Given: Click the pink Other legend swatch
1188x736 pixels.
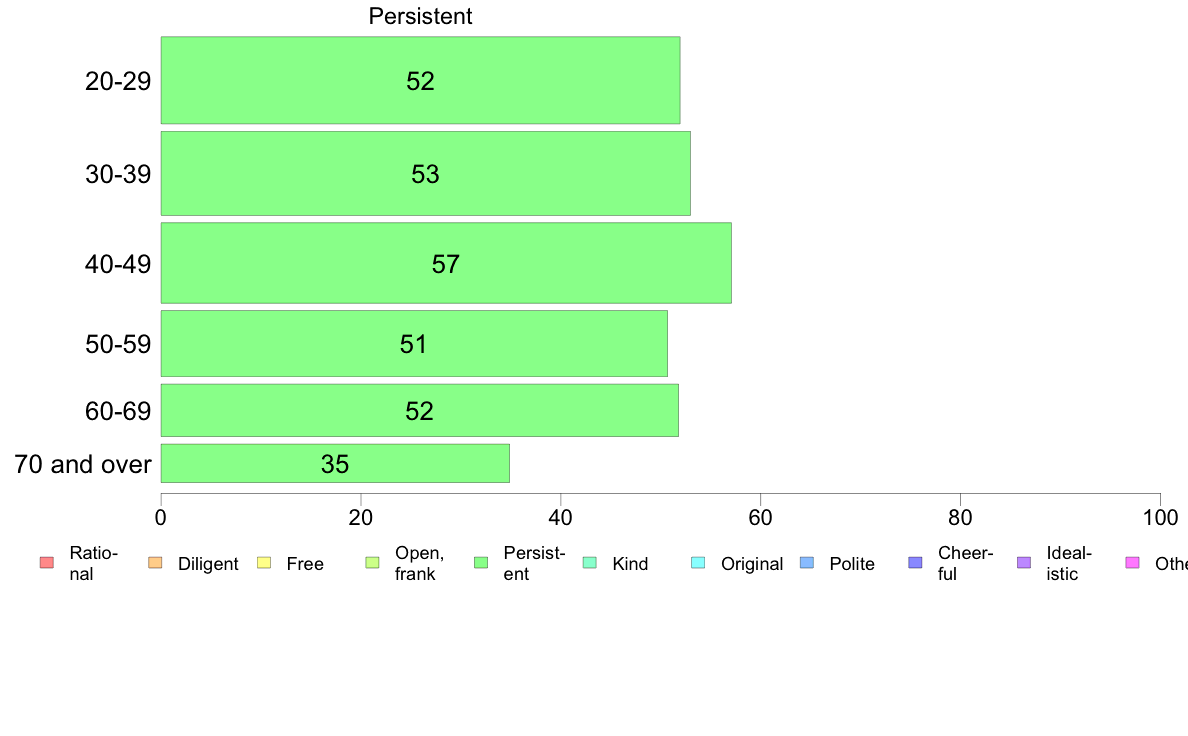Looking at the screenshot, I should (x=1133, y=562).
